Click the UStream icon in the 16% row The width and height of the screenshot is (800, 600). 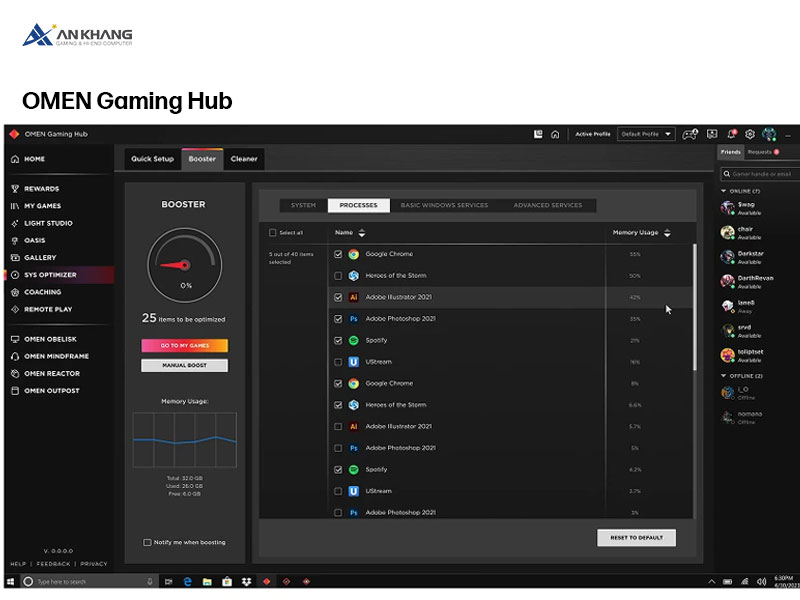tap(354, 362)
